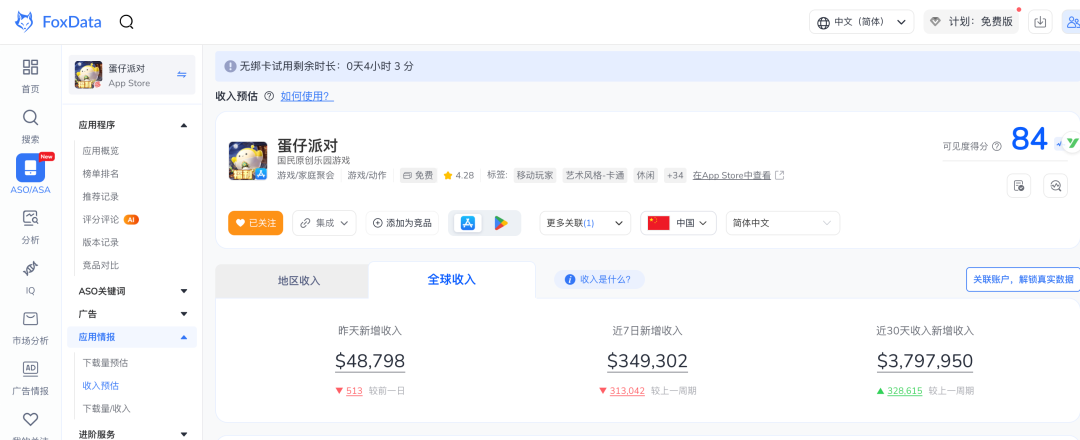Click the trend icon beside score 84

1059,143
